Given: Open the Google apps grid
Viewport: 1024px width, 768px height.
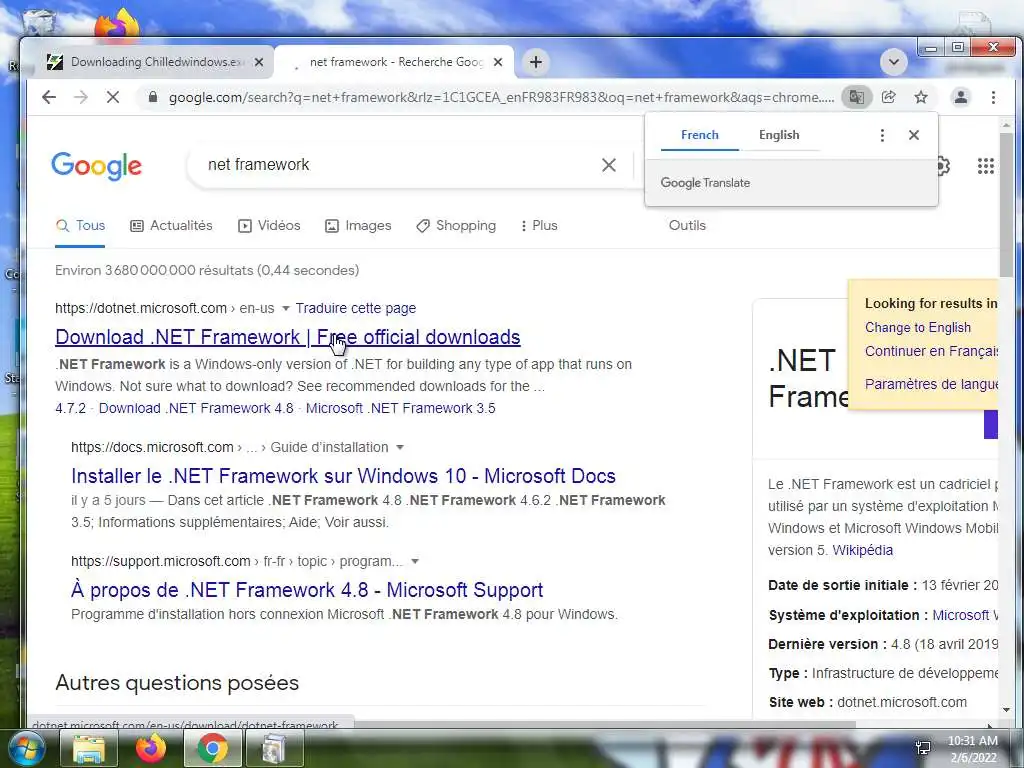Looking at the screenshot, I should point(985,166).
